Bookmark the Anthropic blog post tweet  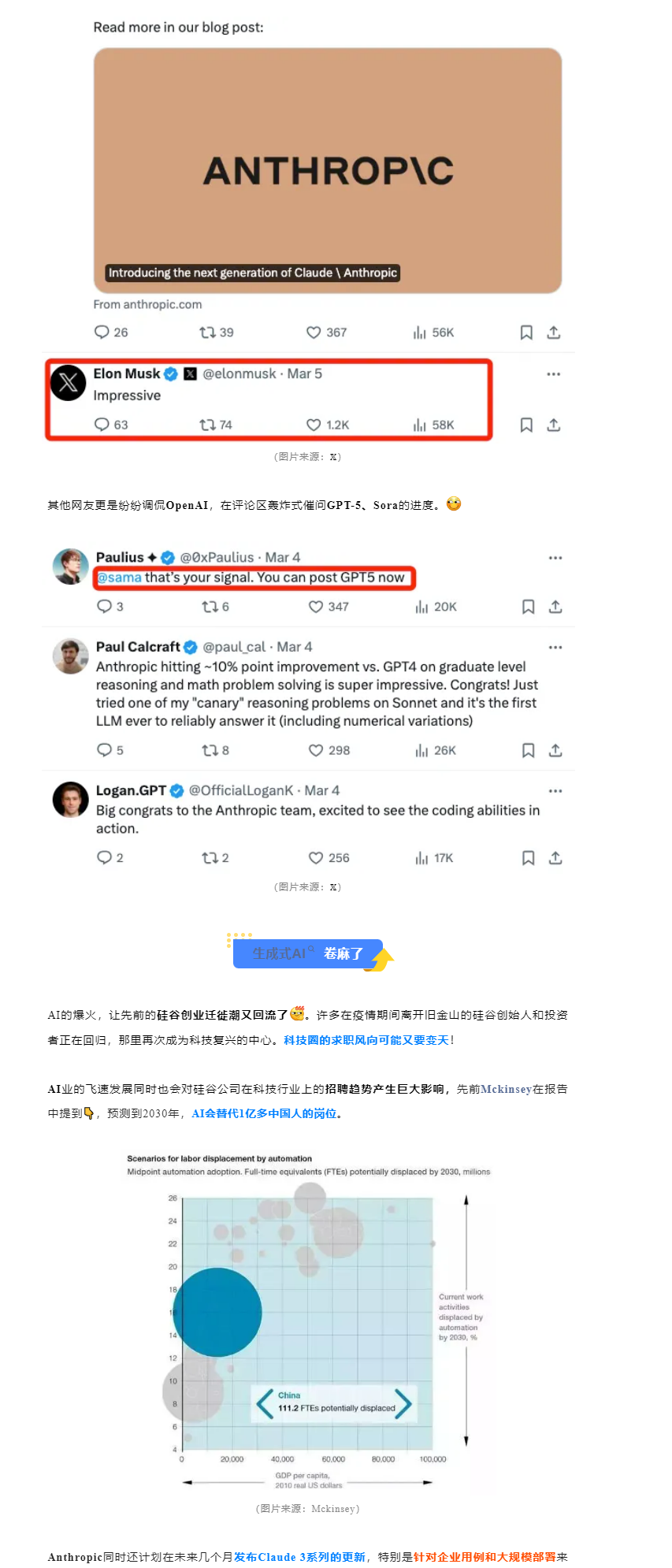tap(526, 333)
